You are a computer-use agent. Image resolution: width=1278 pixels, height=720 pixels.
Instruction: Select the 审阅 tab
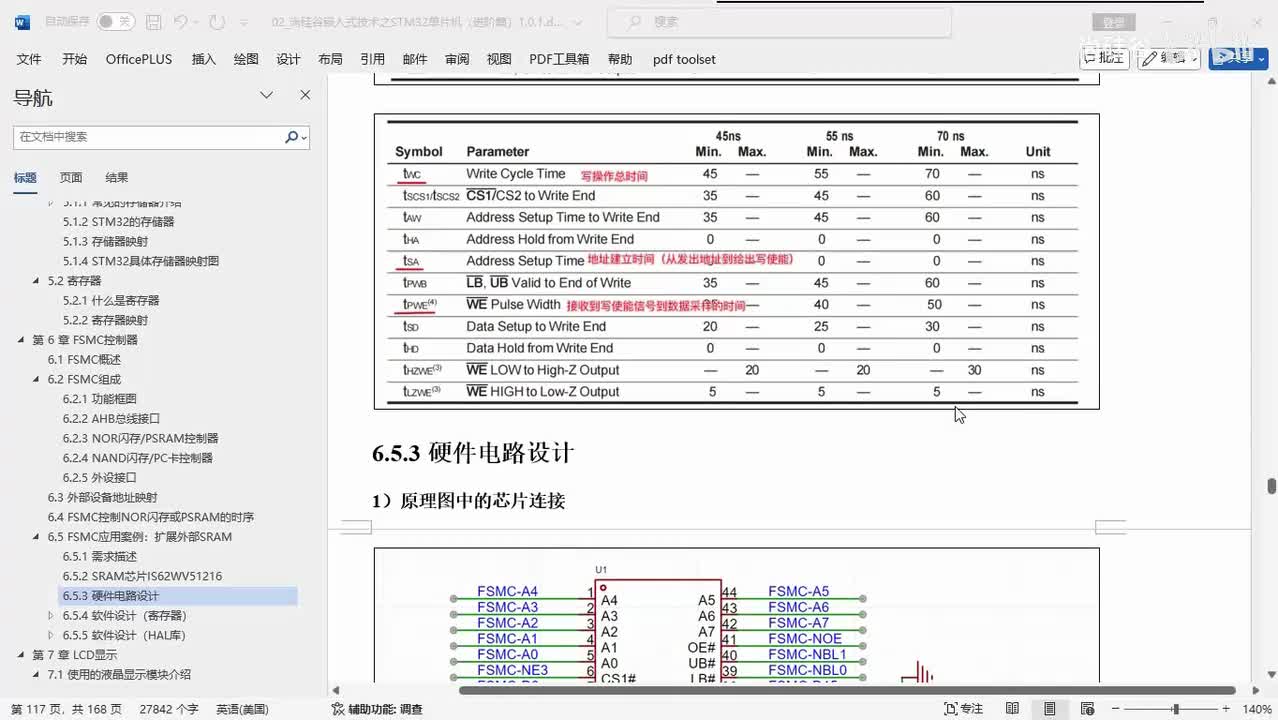[x=457, y=59]
